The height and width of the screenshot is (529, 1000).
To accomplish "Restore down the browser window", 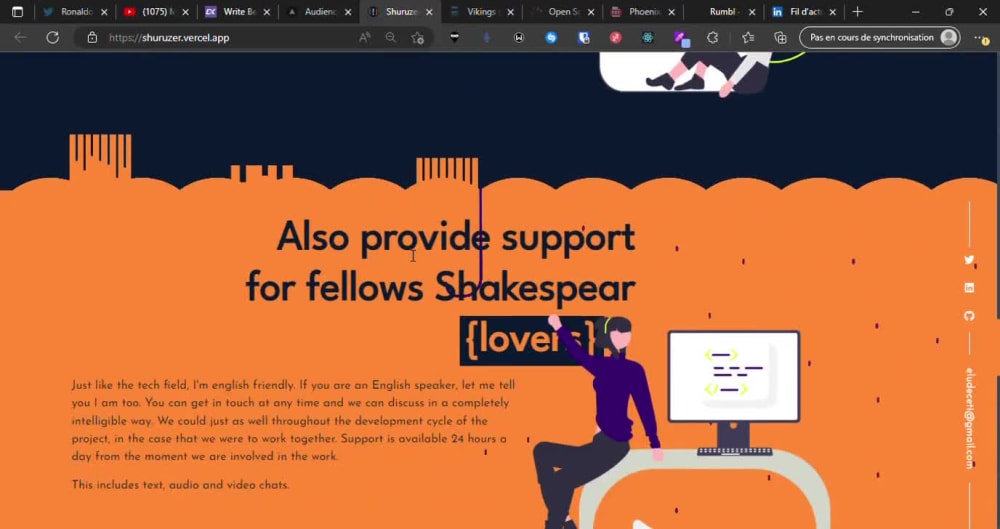I will click(949, 11).
